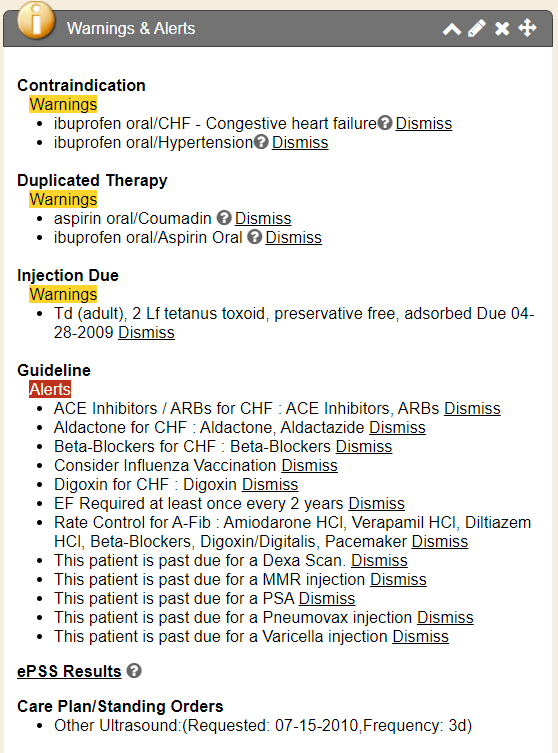Viewport: 558px width, 753px height.
Task: Dismiss the Td tetanus toxoid injection warning
Action: [x=146, y=332]
